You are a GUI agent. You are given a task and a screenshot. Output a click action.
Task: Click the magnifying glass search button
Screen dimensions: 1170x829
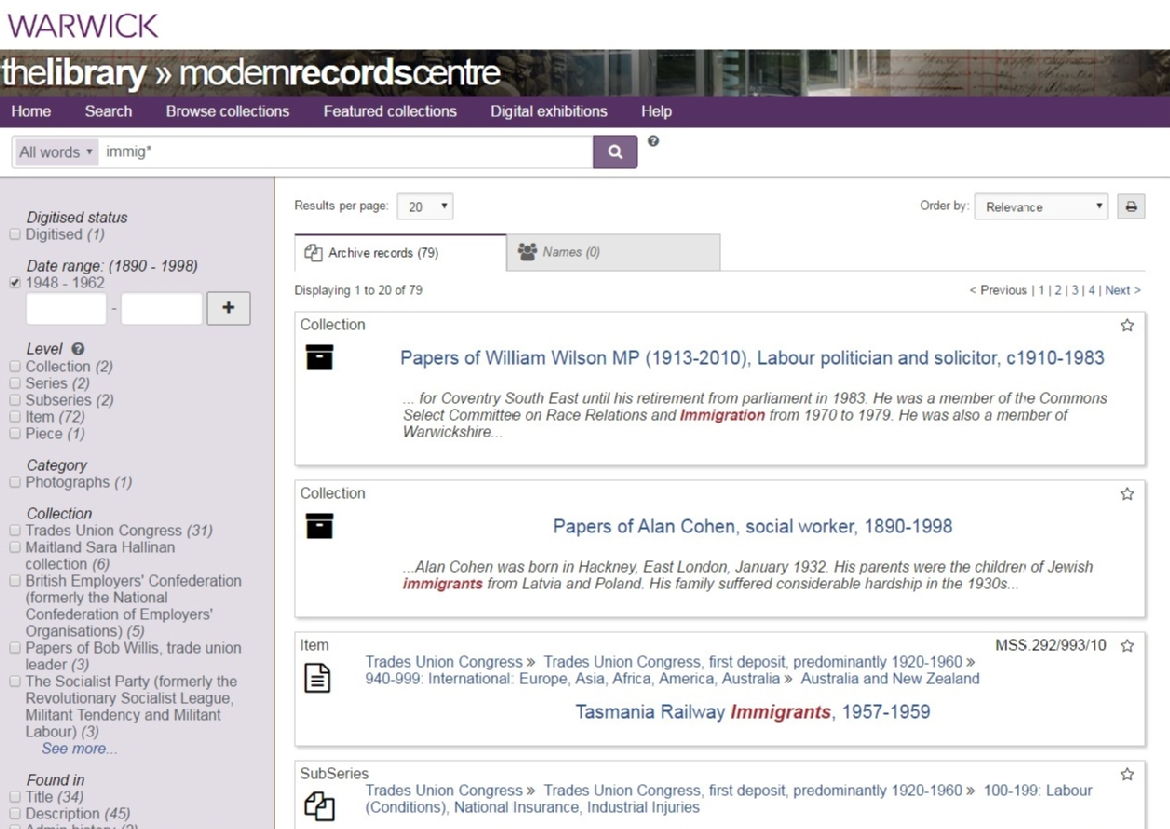[615, 152]
